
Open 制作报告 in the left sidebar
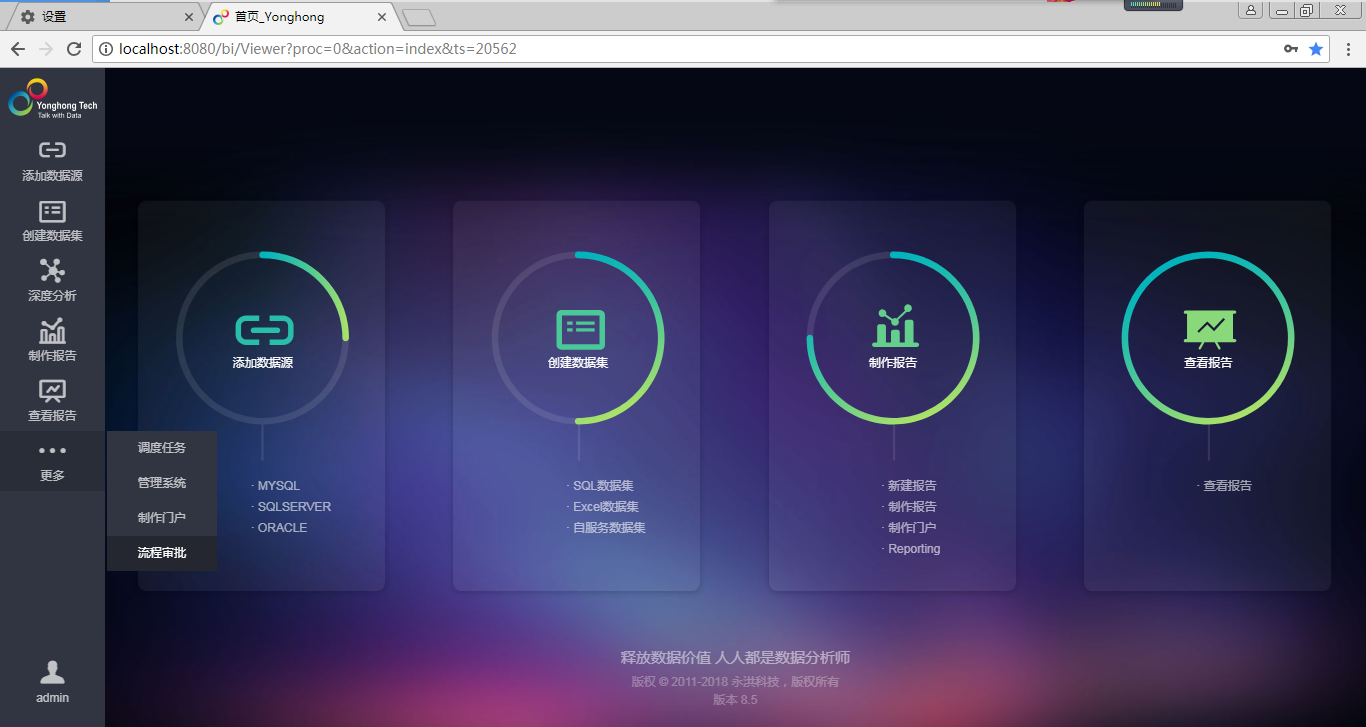[x=52, y=340]
